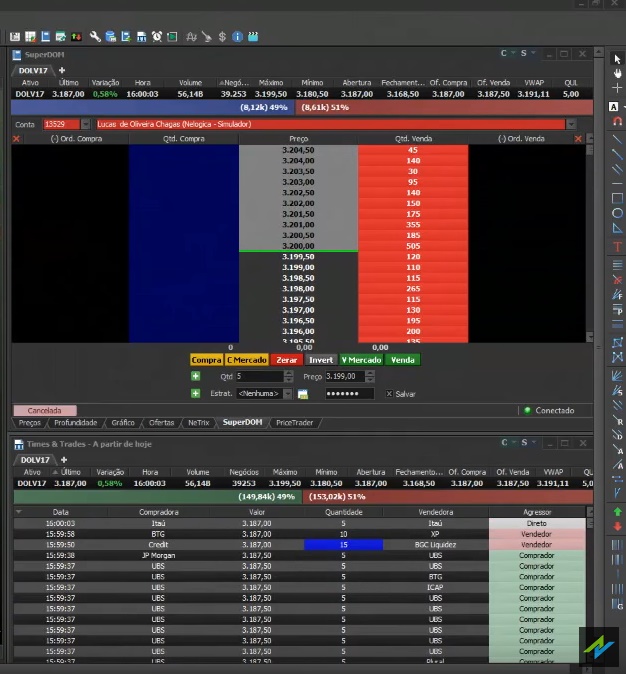Open the alarm clock alerts icon
The height and width of the screenshot is (674, 626).
point(157,37)
